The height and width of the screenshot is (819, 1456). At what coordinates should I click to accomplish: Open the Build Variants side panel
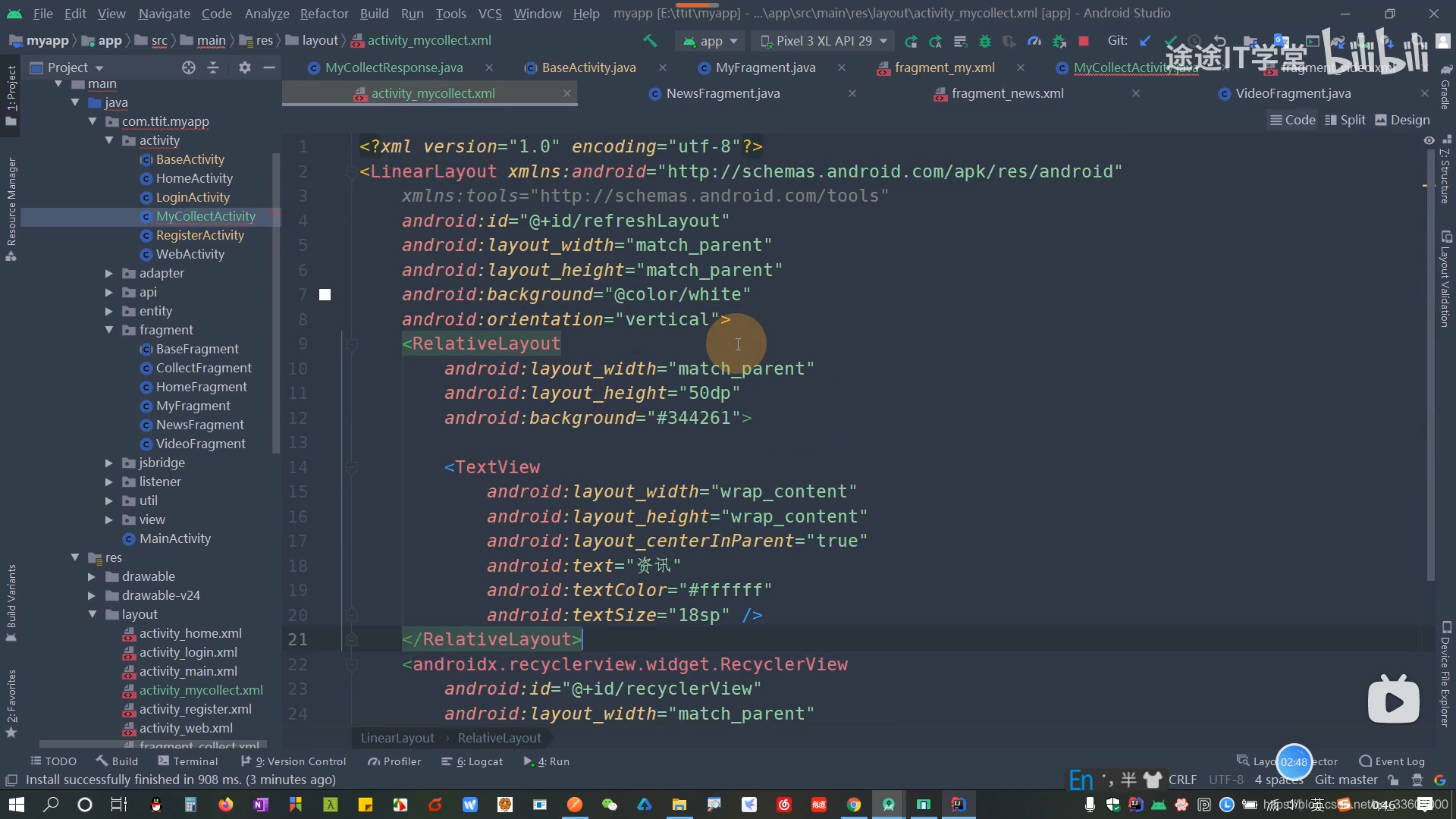tap(11, 603)
